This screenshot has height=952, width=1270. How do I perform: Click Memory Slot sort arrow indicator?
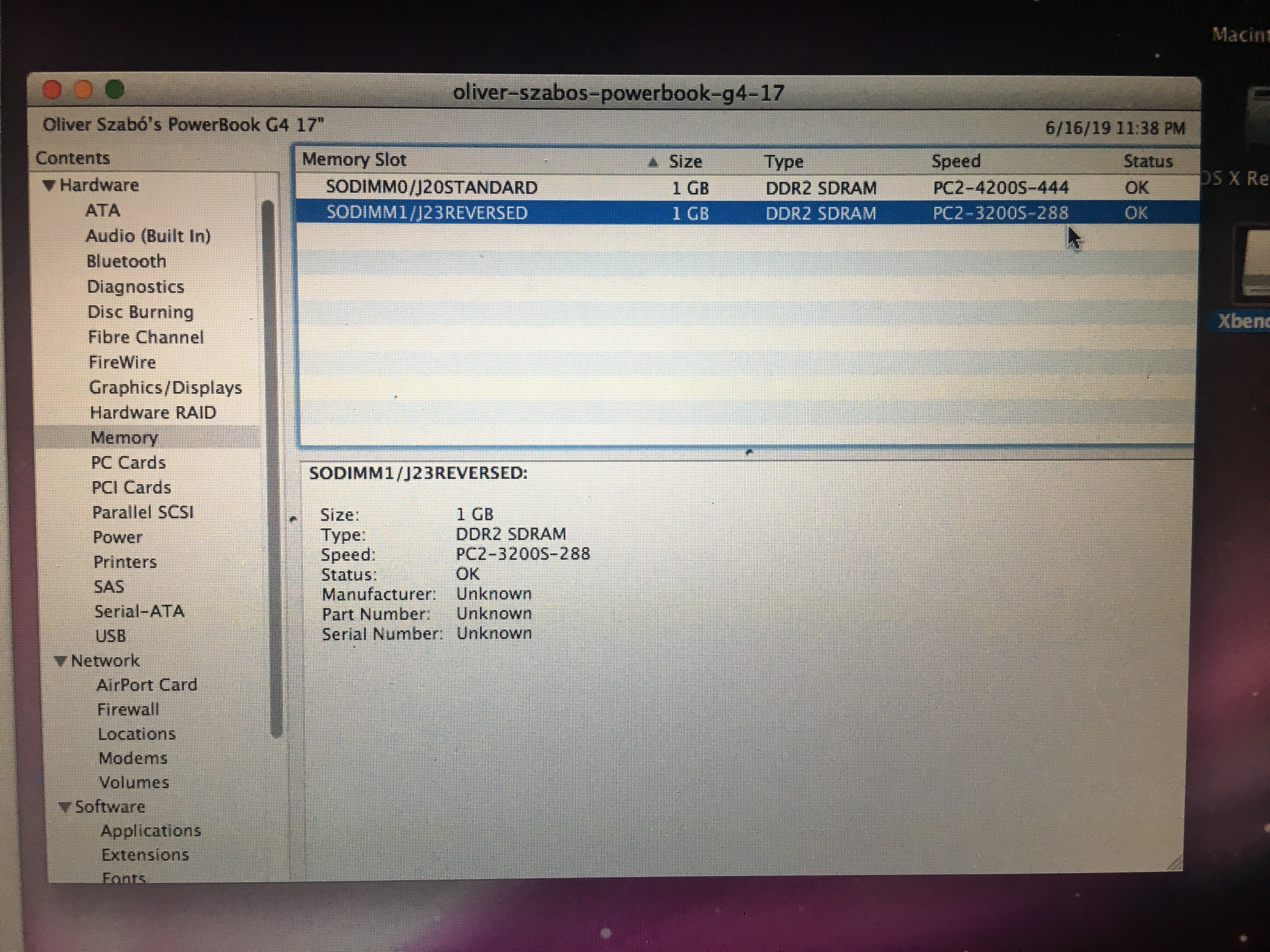pyautogui.click(x=653, y=162)
